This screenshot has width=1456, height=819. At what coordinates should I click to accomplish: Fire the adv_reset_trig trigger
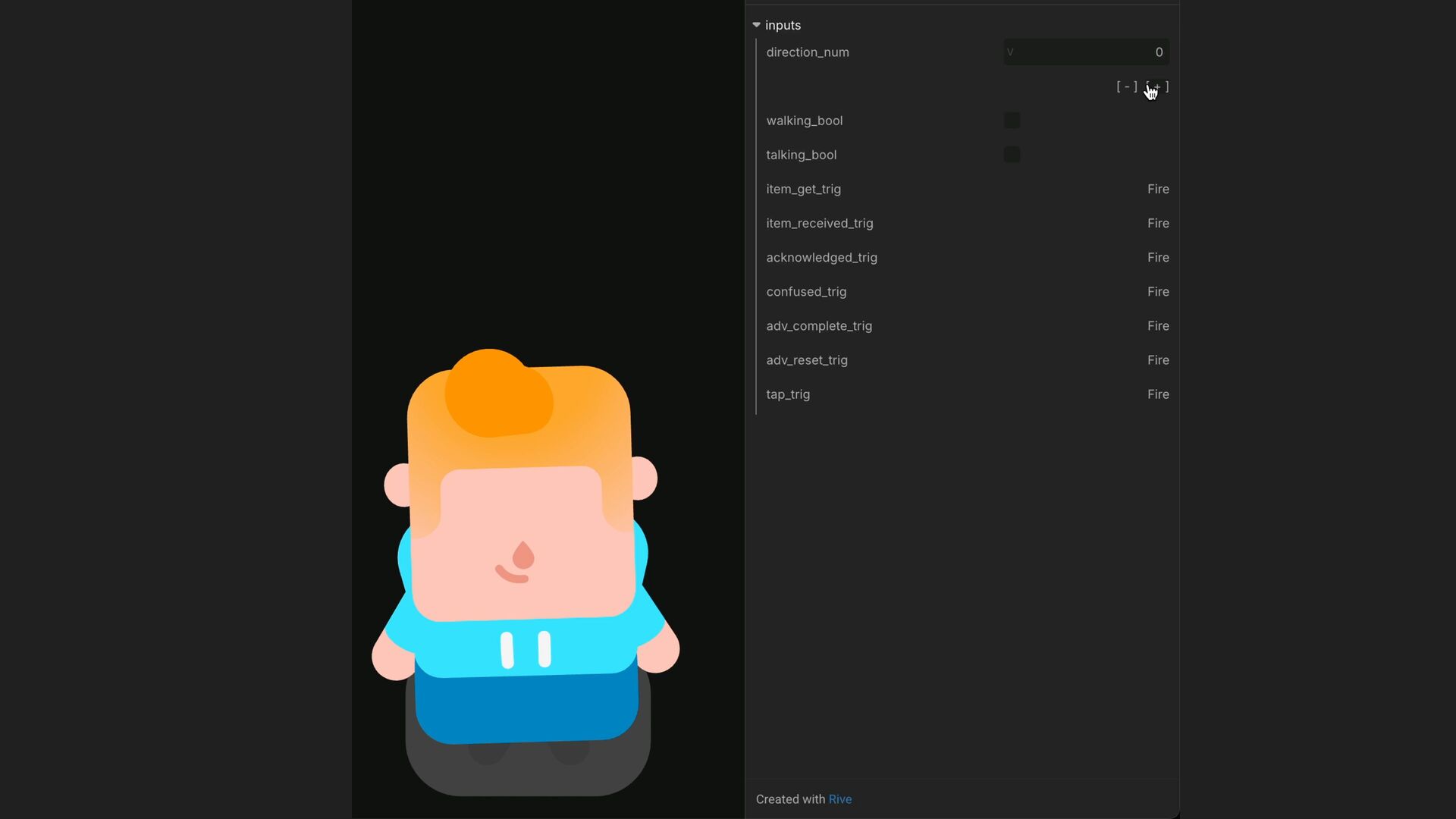[x=1157, y=359]
